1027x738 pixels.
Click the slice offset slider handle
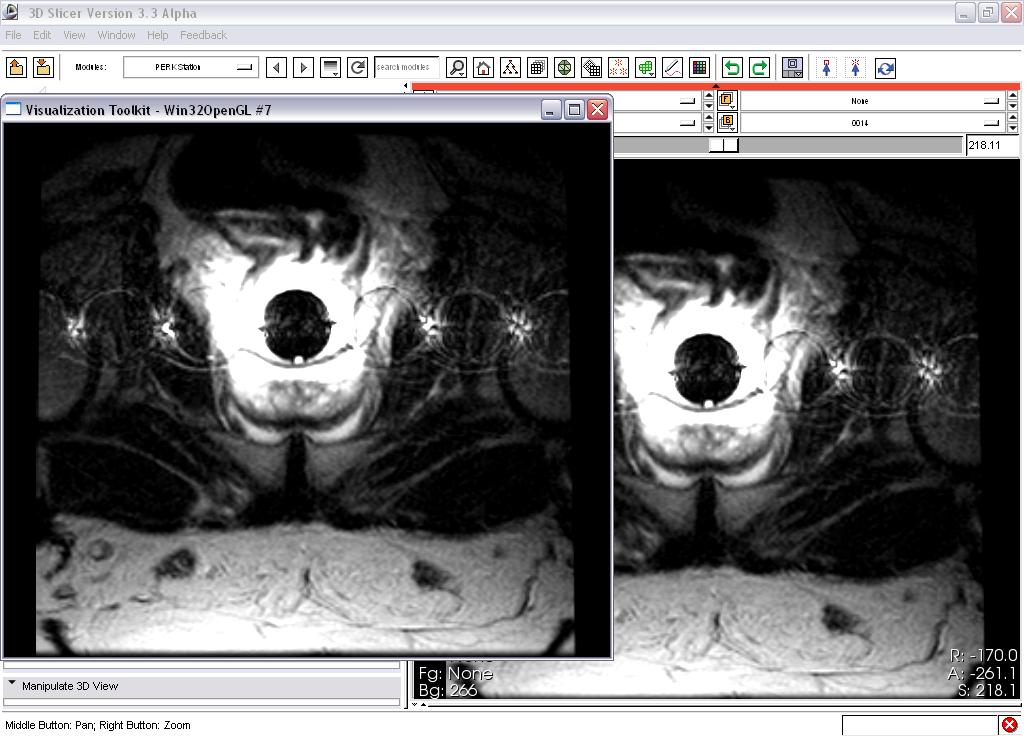(724, 145)
